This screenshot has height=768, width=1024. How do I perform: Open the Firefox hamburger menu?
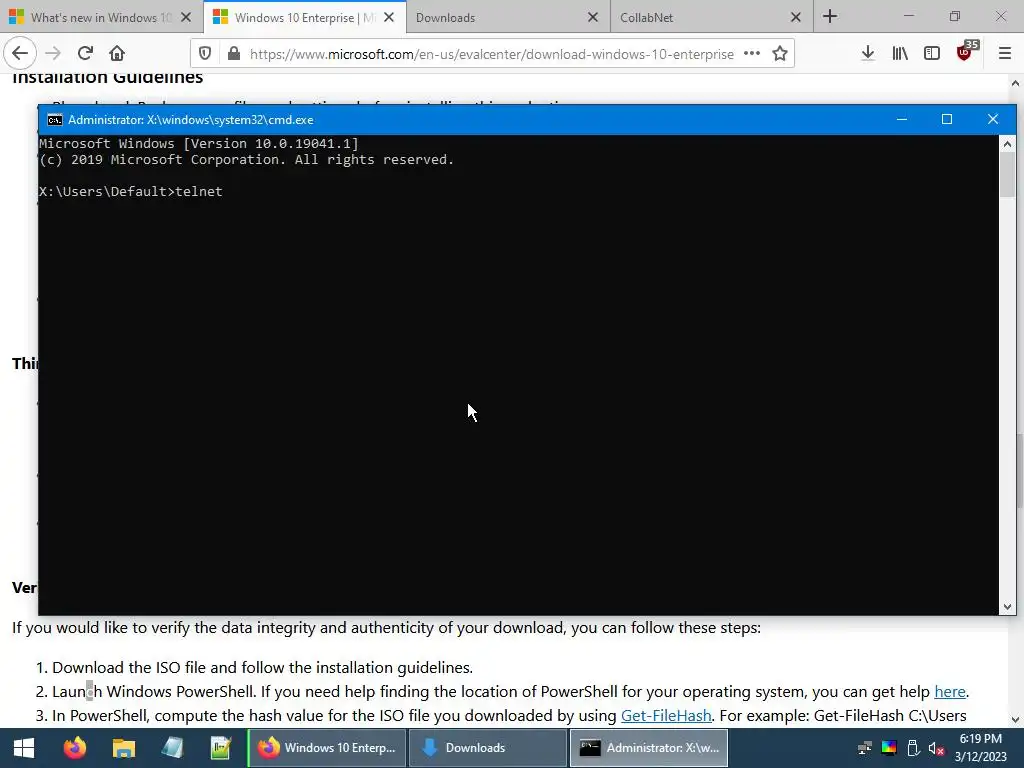(x=1005, y=54)
